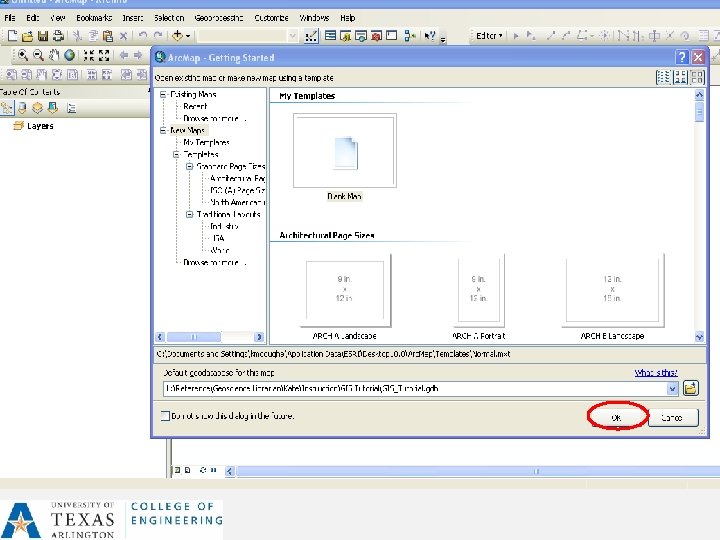Click the Full Extent globe icon

(70, 56)
